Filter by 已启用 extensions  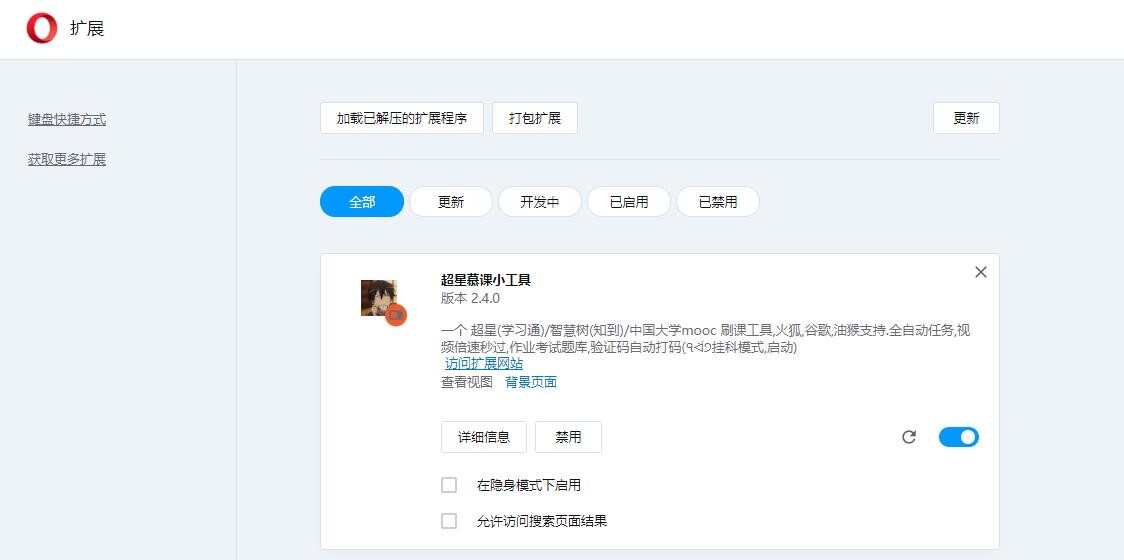629,202
